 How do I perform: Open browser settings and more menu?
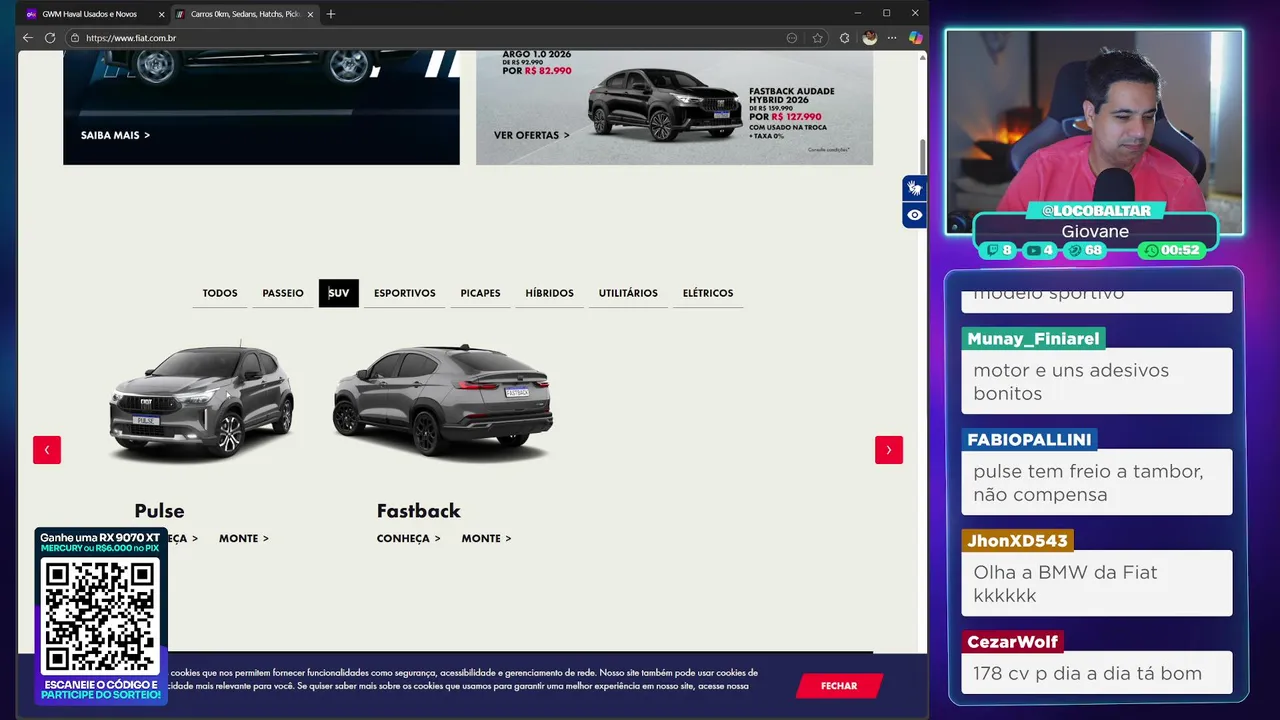click(x=892, y=38)
